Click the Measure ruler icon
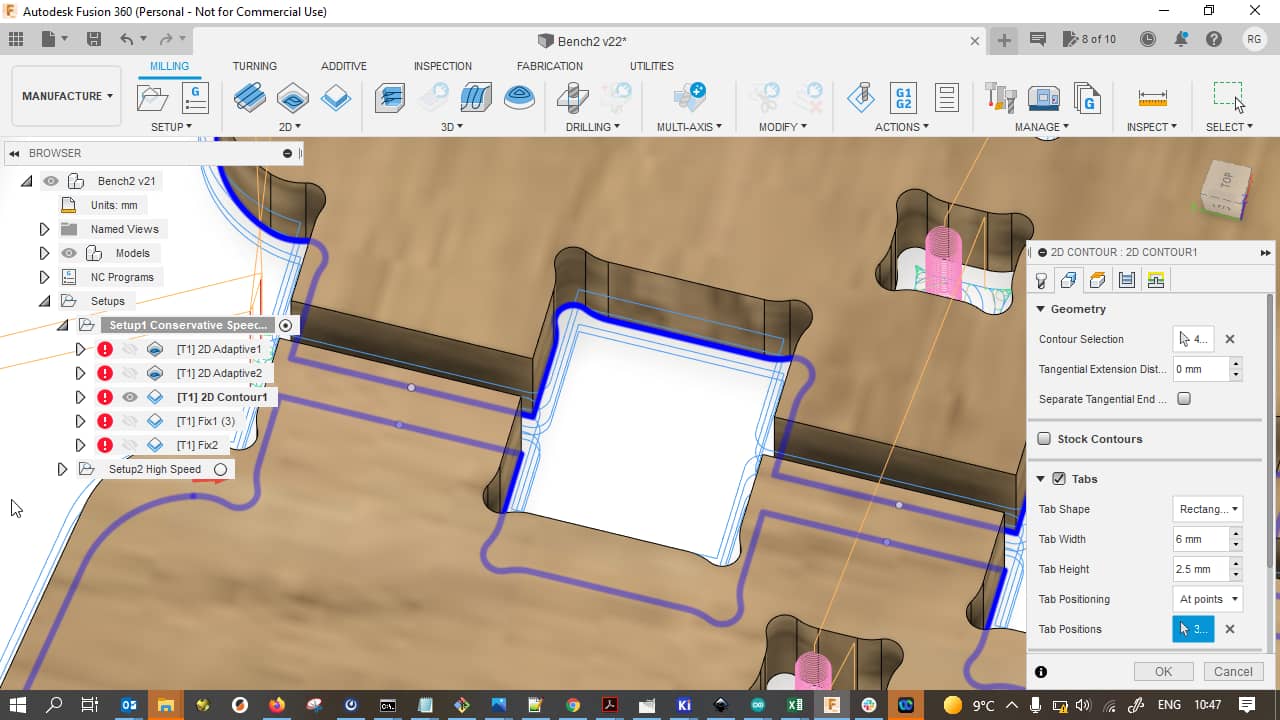 pos(1152,98)
